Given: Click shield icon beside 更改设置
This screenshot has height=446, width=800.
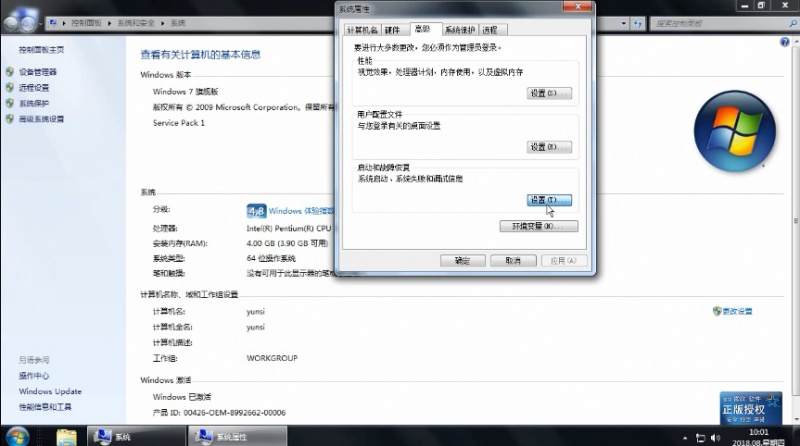Looking at the screenshot, I should (x=717, y=311).
